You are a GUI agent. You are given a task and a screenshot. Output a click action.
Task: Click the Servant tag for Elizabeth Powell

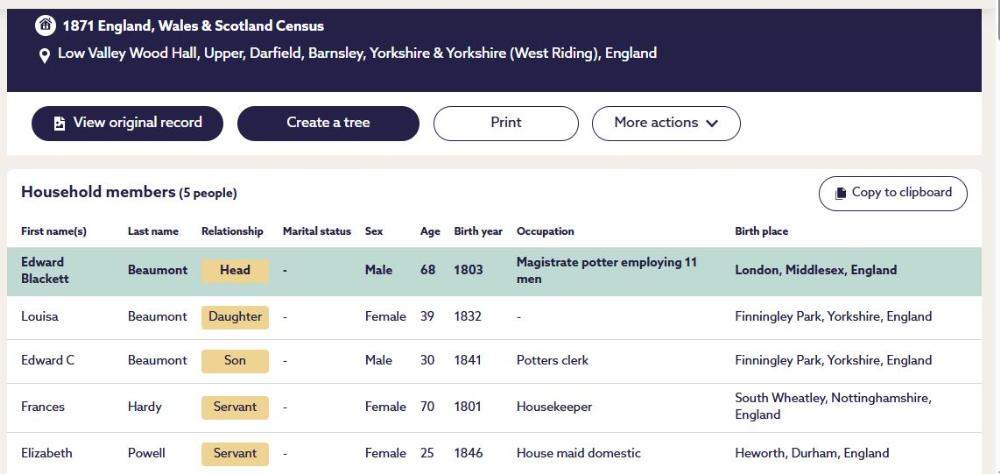point(235,453)
